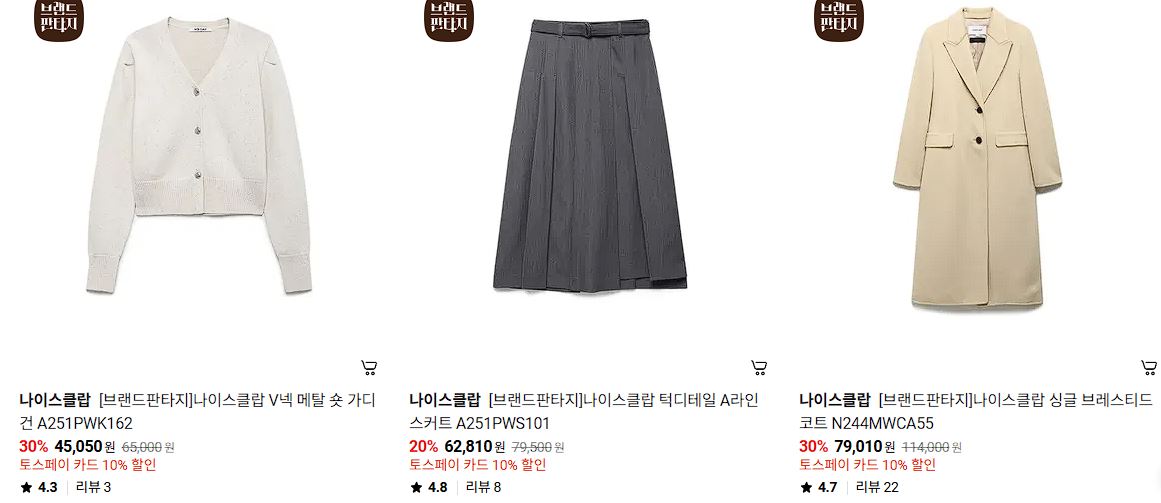This screenshot has height=503, width=1161.
Task: Click 브랜드판타지 badge on cardigan image
Action: point(59,20)
